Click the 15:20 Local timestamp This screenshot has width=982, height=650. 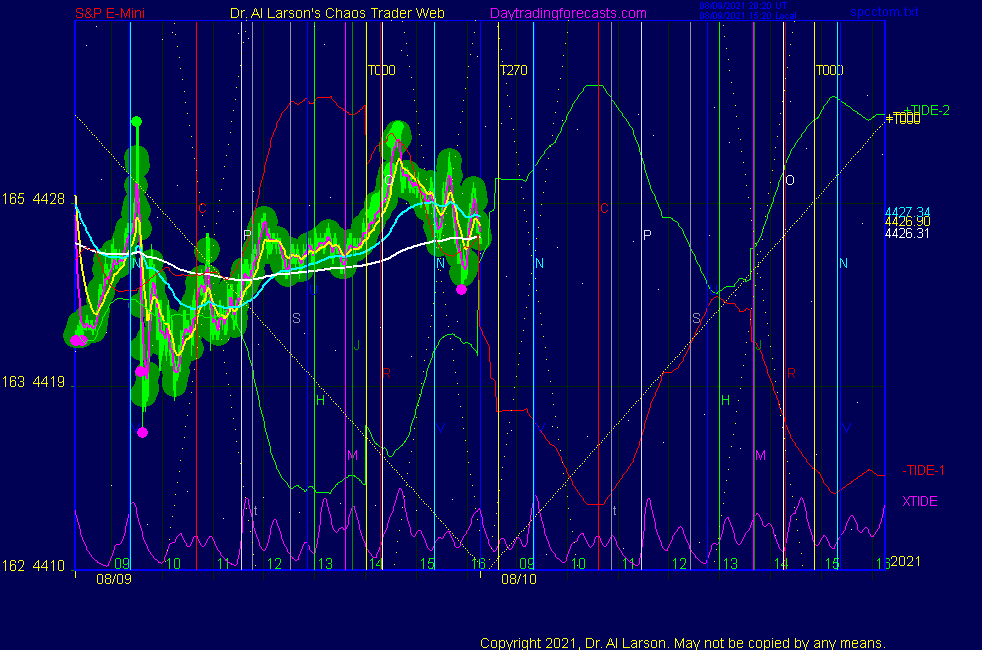click(748, 16)
